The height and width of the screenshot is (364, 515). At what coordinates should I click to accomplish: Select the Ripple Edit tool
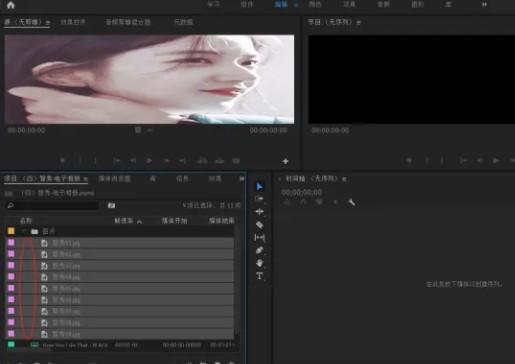click(x=259, y=212)
